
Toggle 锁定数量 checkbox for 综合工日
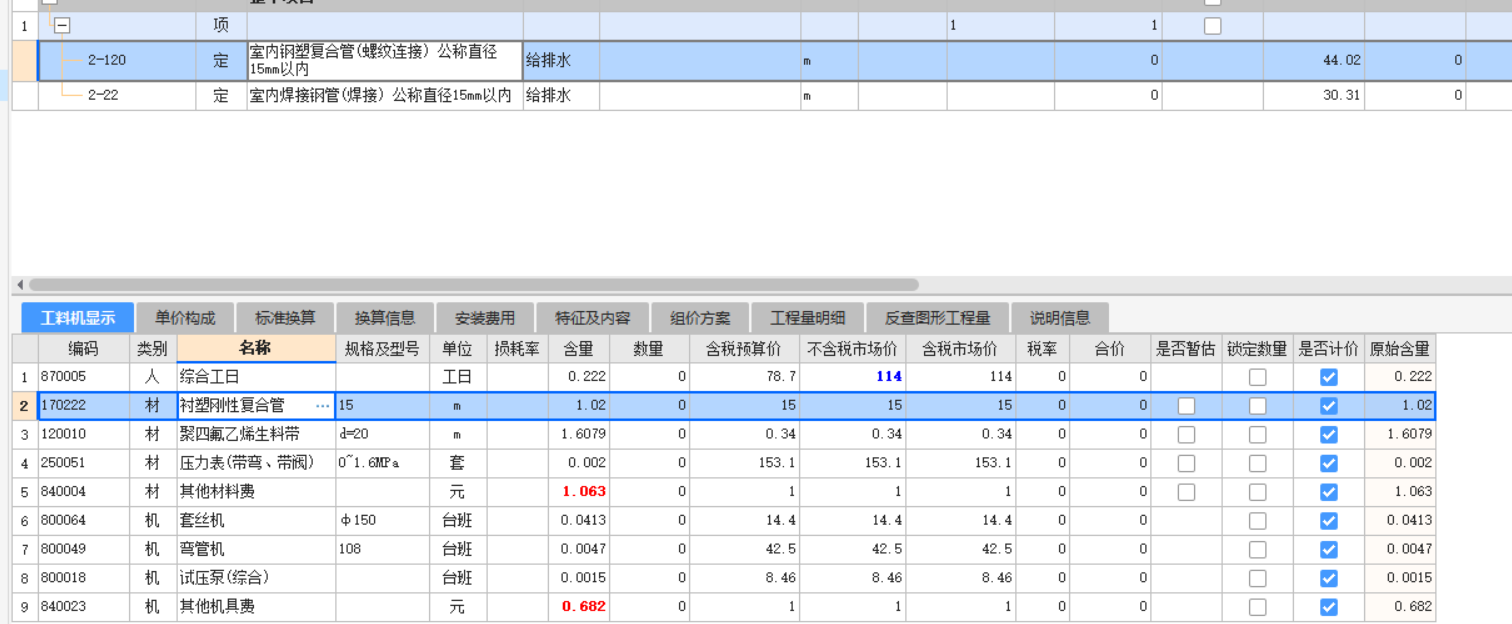pyautogui.click(x=1257, y=377)
